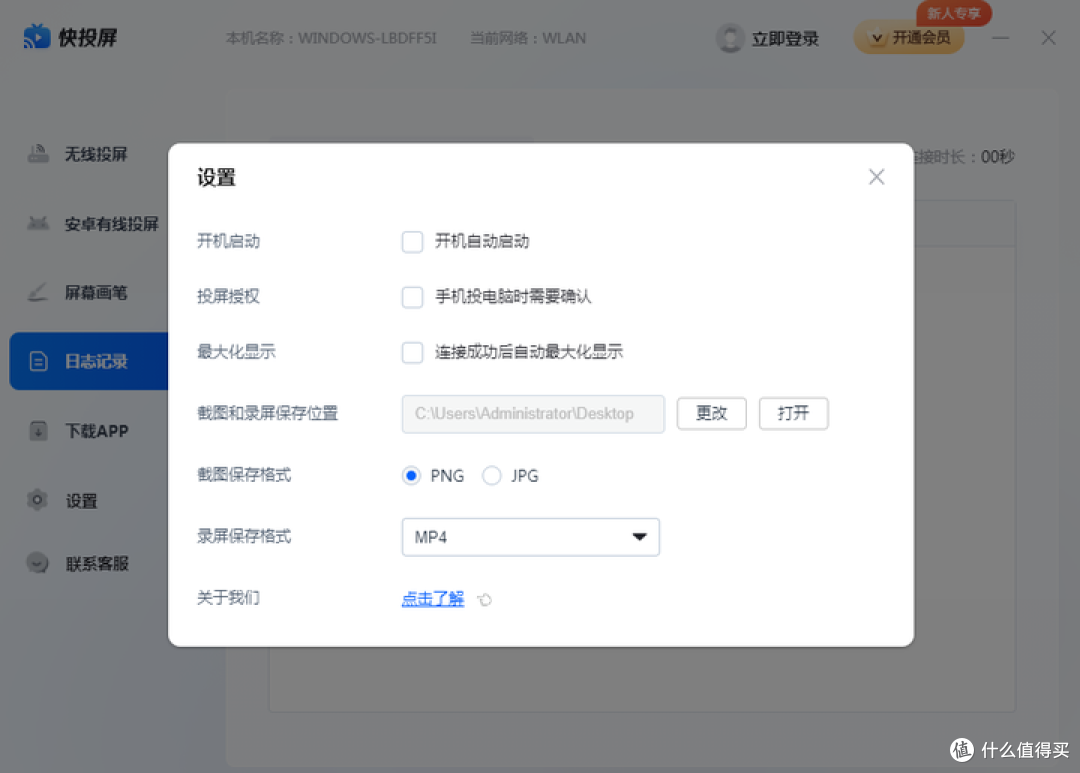This screenshot has width=1080, height=773.
Task: Click the 联系客服 support icon
Action: [38, 563]
